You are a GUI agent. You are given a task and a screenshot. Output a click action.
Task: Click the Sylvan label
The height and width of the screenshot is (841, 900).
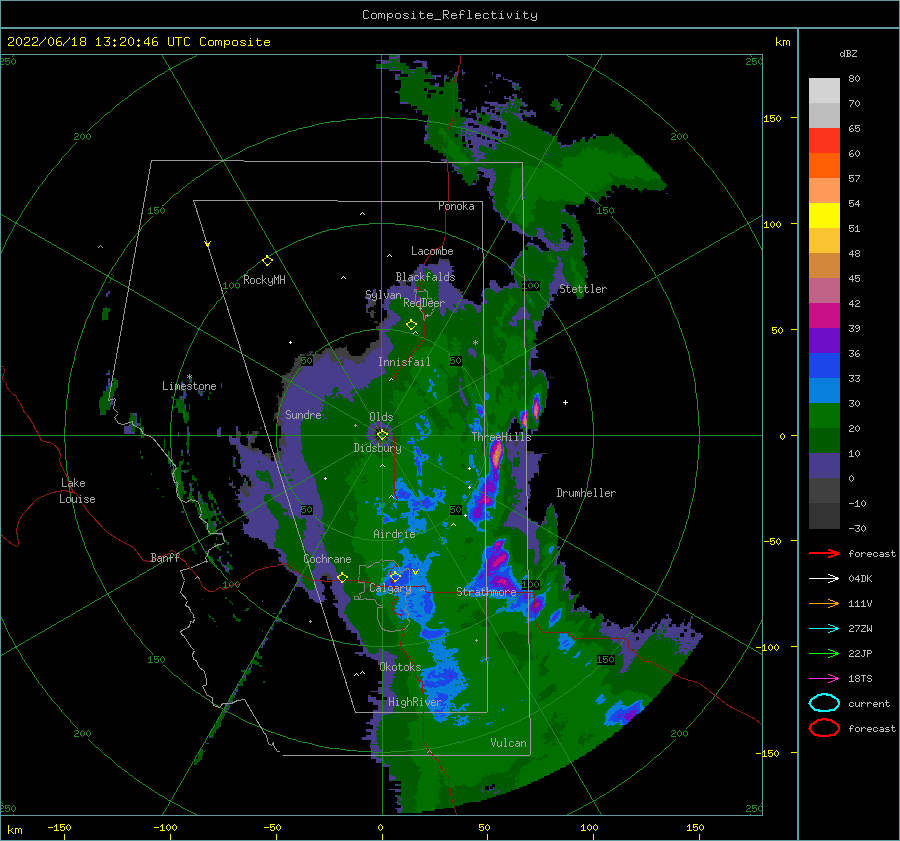(383, 295)
